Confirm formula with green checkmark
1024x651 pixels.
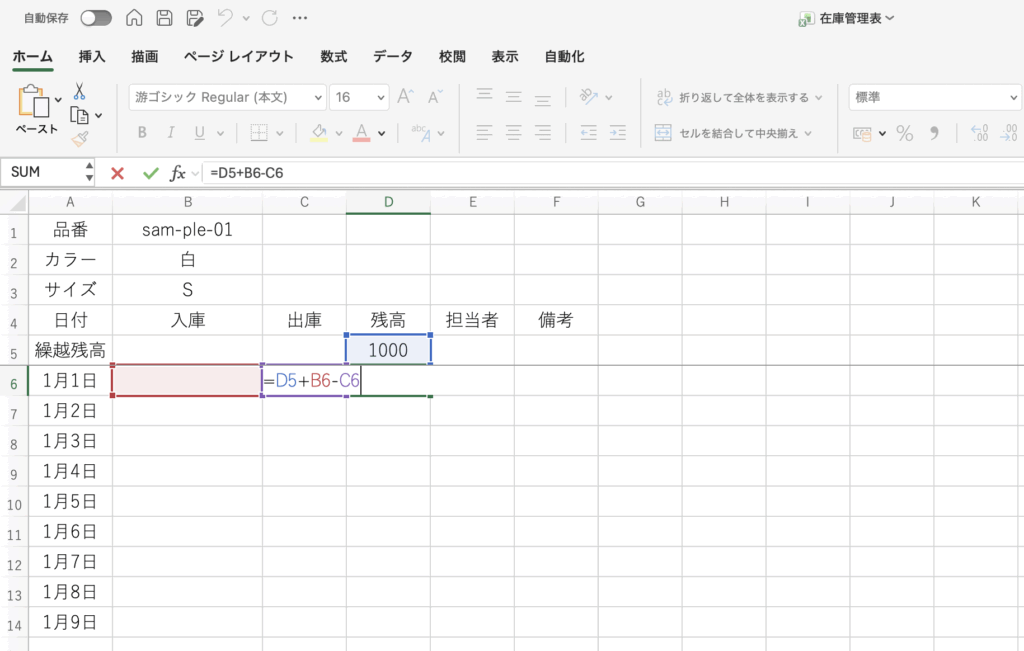point(150,173)
